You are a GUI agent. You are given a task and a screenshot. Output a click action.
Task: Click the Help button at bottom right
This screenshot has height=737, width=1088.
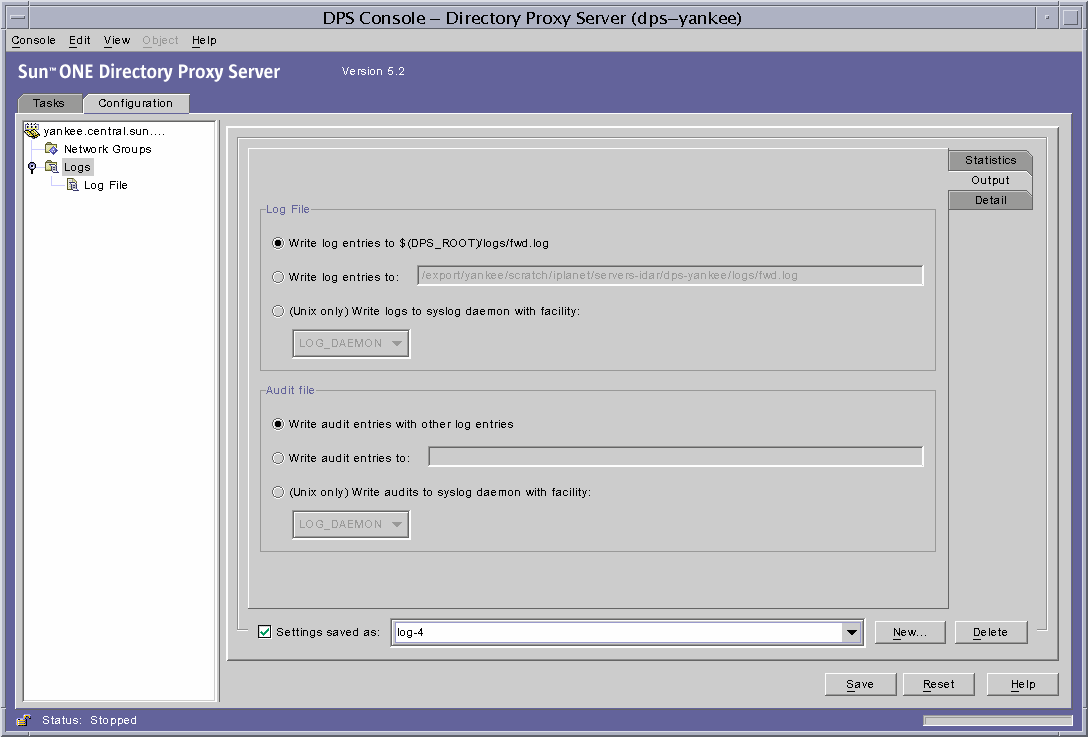coord(1023,684)
